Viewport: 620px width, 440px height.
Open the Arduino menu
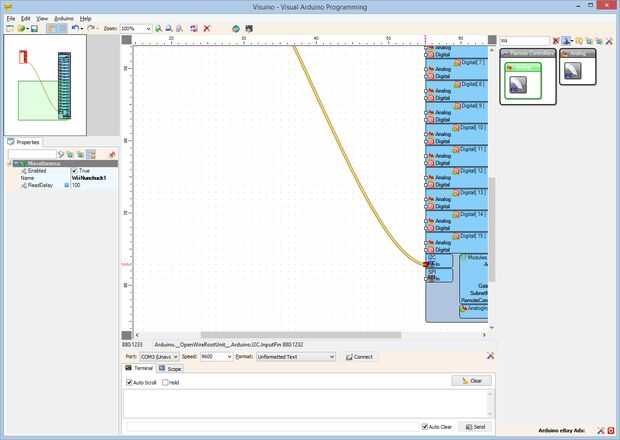click(64, 19)
